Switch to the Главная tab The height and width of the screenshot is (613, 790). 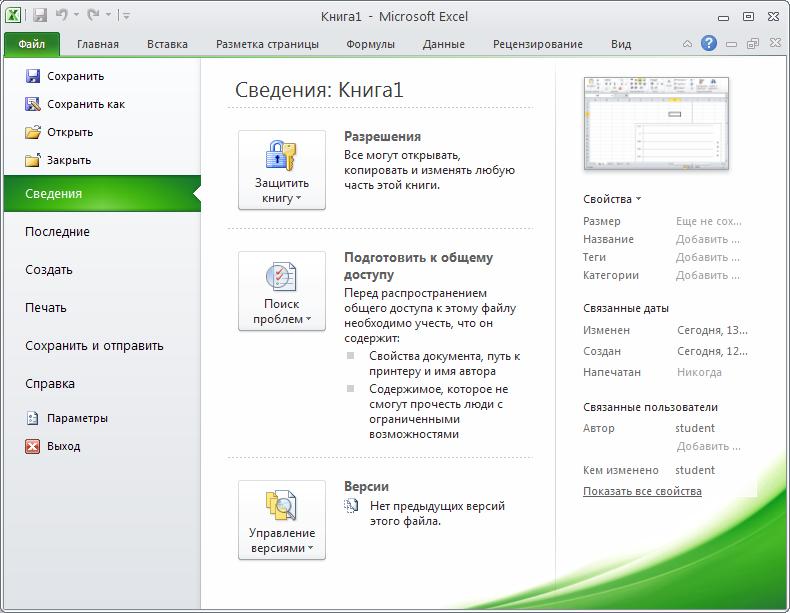coord(98,44)
